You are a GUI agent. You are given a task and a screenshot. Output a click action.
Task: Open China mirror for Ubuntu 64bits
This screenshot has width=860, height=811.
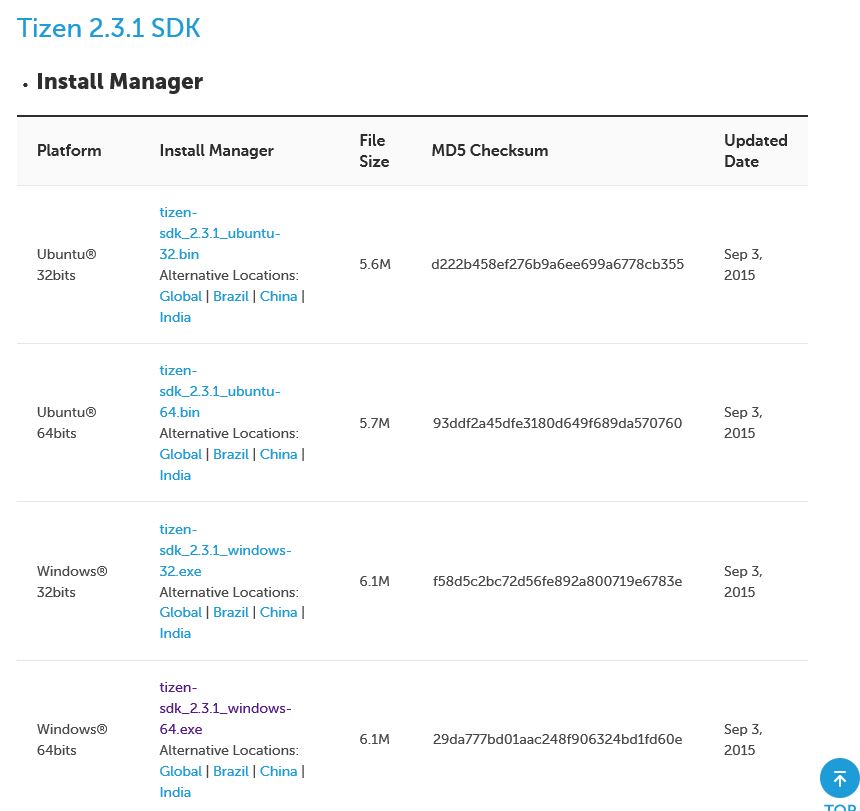[279, 454]
